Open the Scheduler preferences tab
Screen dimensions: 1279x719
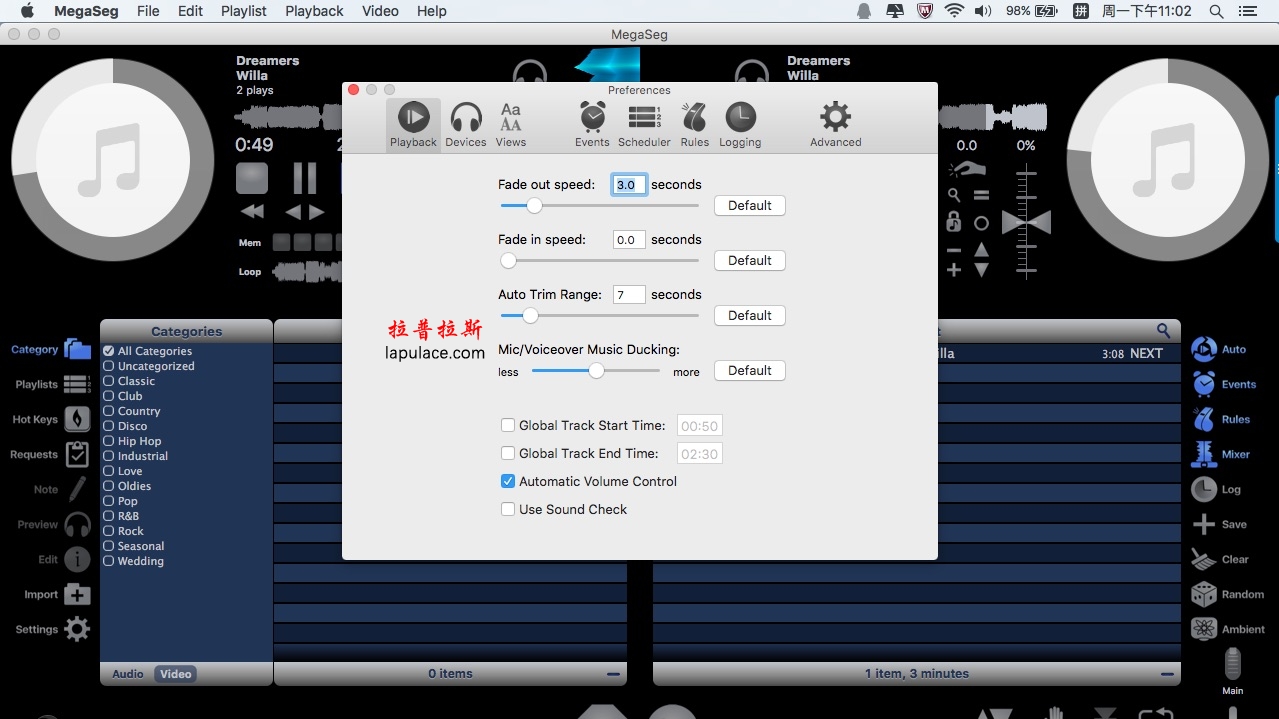(644, 125)
